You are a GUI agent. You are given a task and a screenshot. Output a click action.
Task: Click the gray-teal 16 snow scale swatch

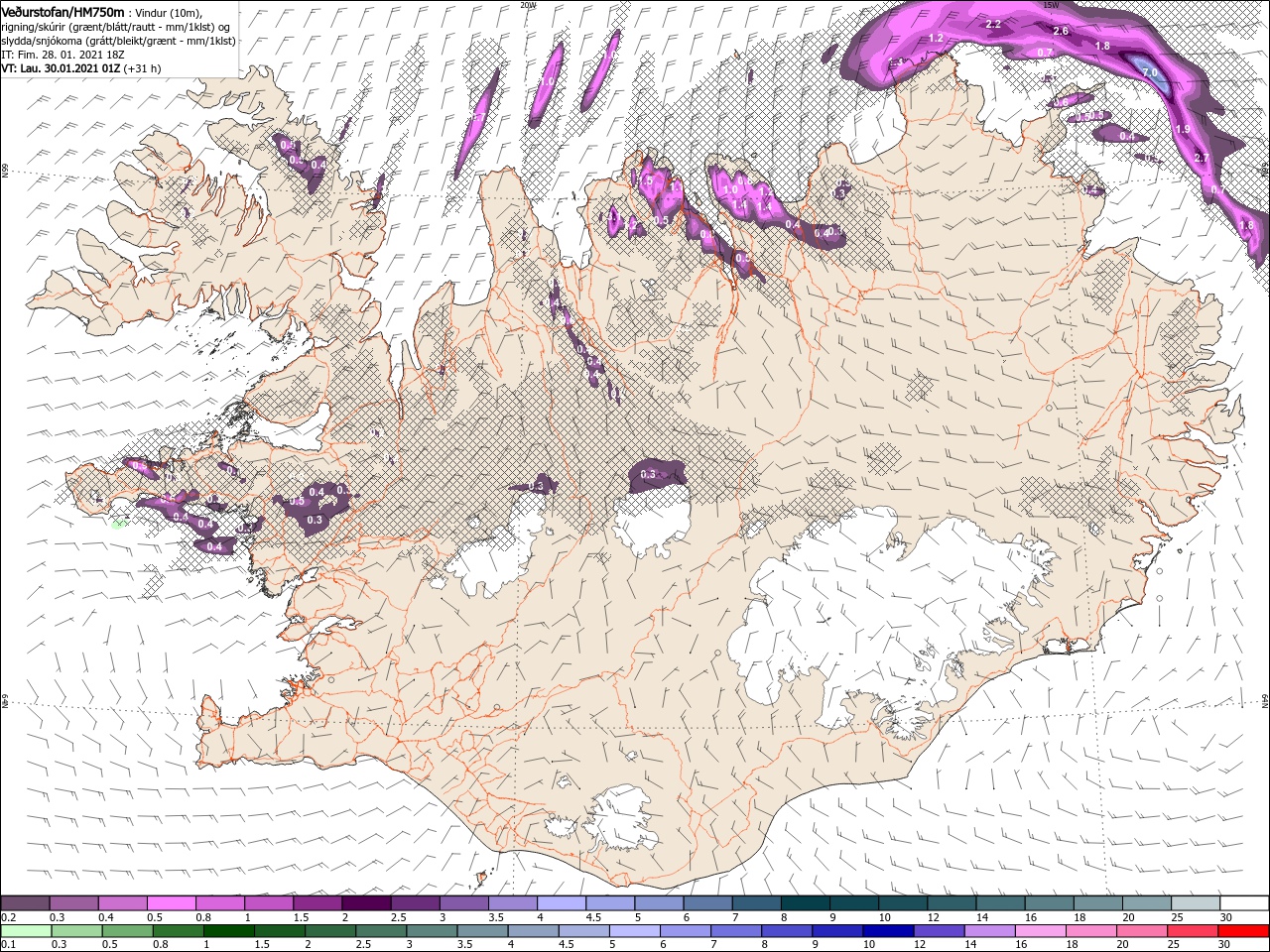coord(1050,903)
